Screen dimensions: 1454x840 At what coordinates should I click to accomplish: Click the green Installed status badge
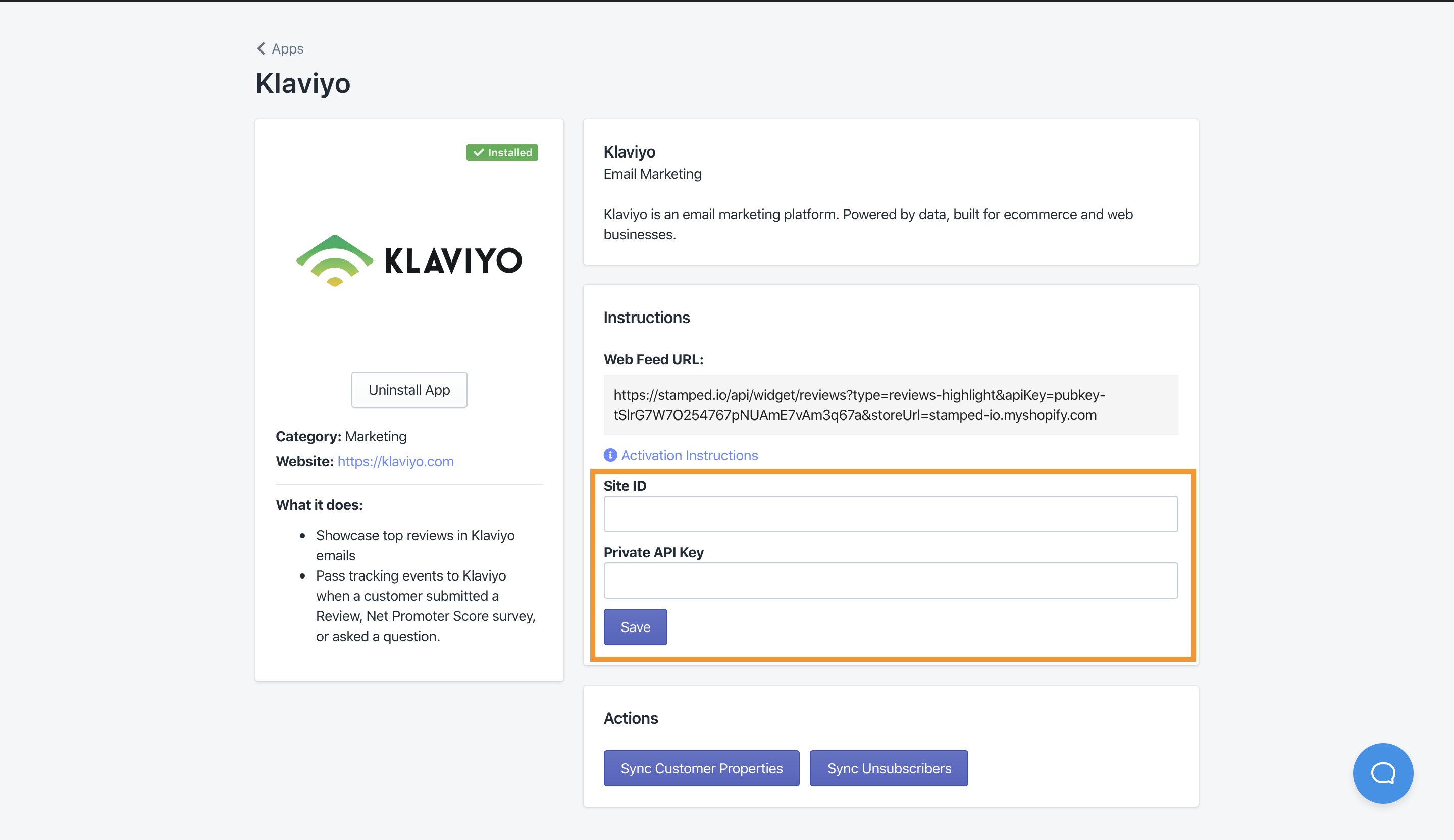[501, 152]
